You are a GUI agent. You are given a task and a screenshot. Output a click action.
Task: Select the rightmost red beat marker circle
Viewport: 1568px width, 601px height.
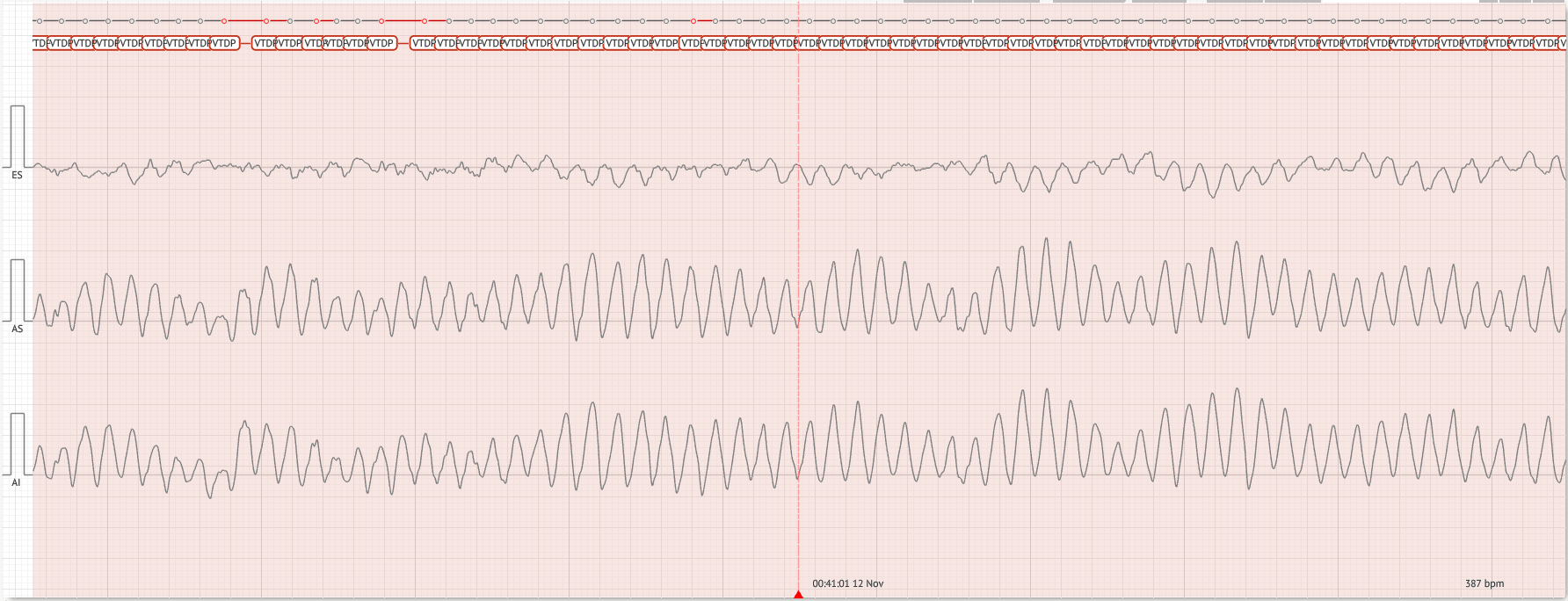[693, 20]
